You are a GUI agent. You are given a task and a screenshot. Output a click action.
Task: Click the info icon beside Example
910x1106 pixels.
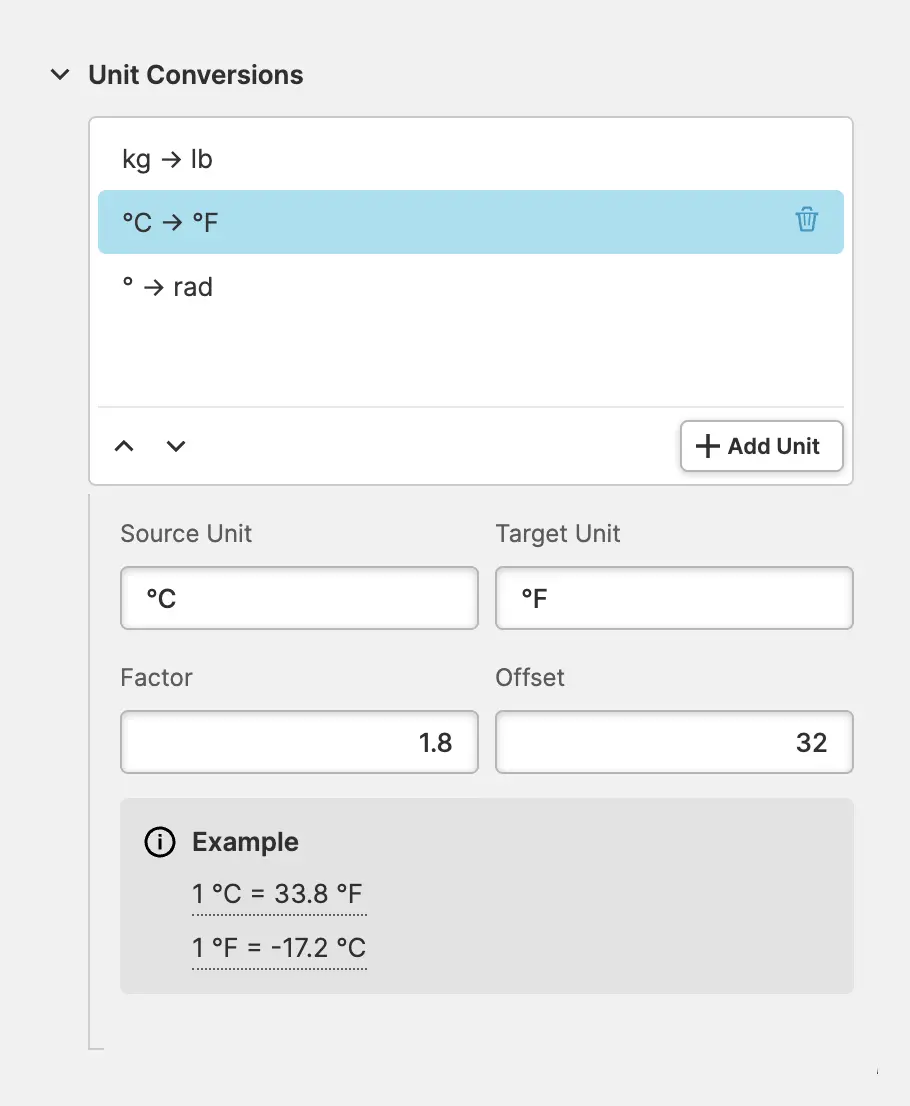pyautogui.click(x=160, y=842)
